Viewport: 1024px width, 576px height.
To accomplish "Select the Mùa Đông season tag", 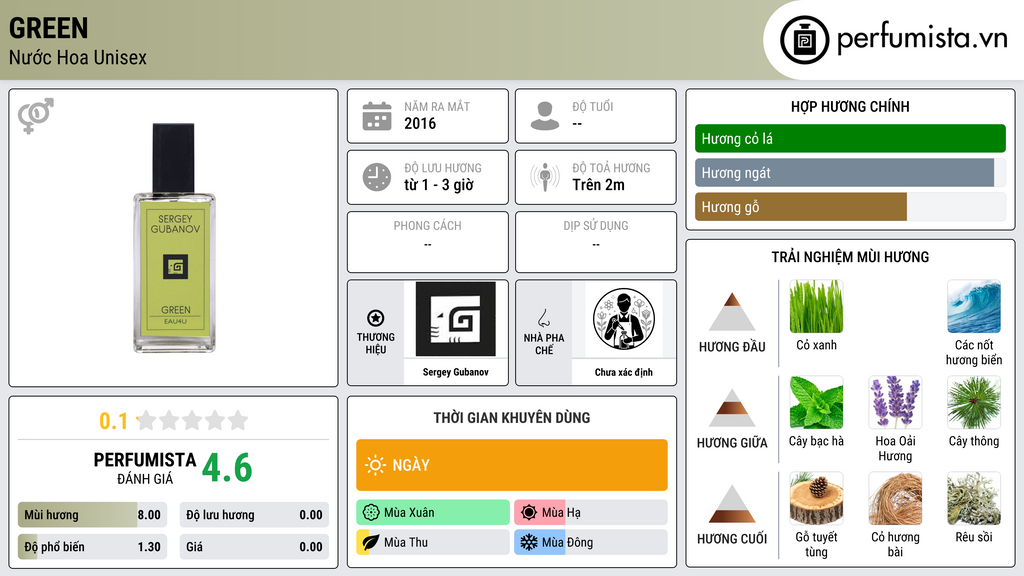I will click(590, 543).
